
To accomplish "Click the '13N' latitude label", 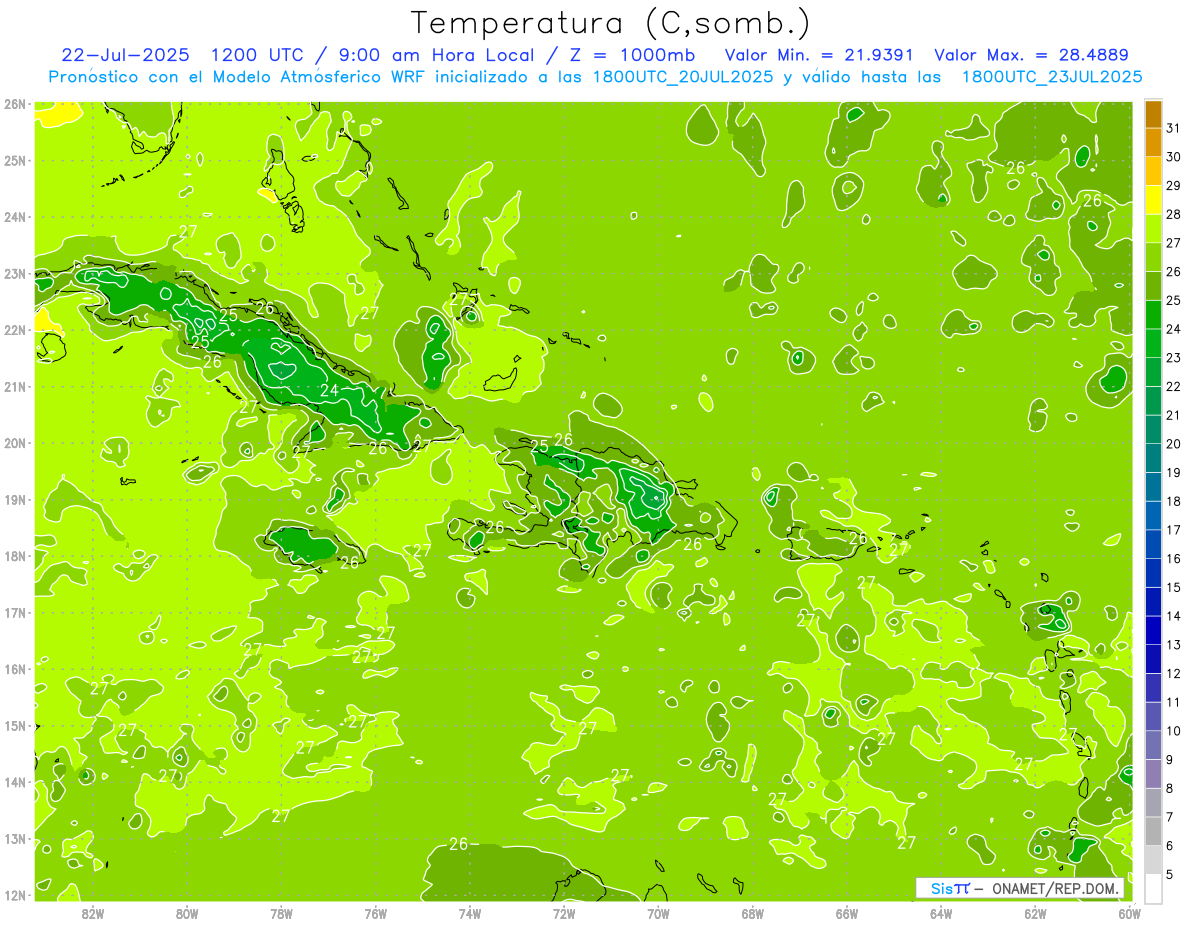I will click(x=14, y=838).
